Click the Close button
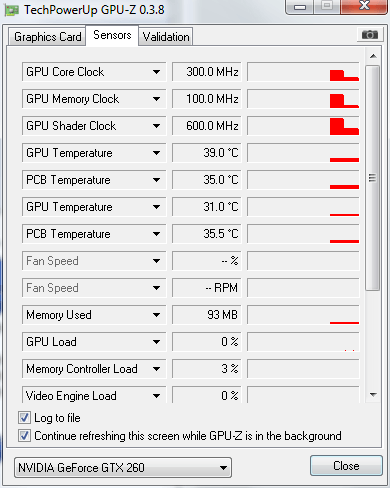 click(346, 466)
